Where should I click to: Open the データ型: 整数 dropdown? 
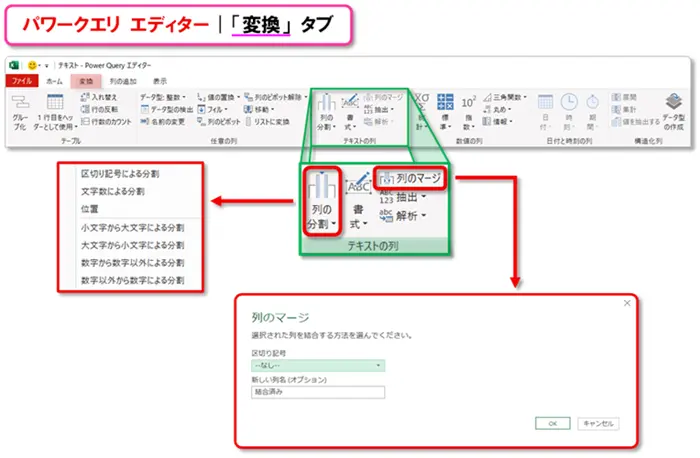[x=163, y=97]
